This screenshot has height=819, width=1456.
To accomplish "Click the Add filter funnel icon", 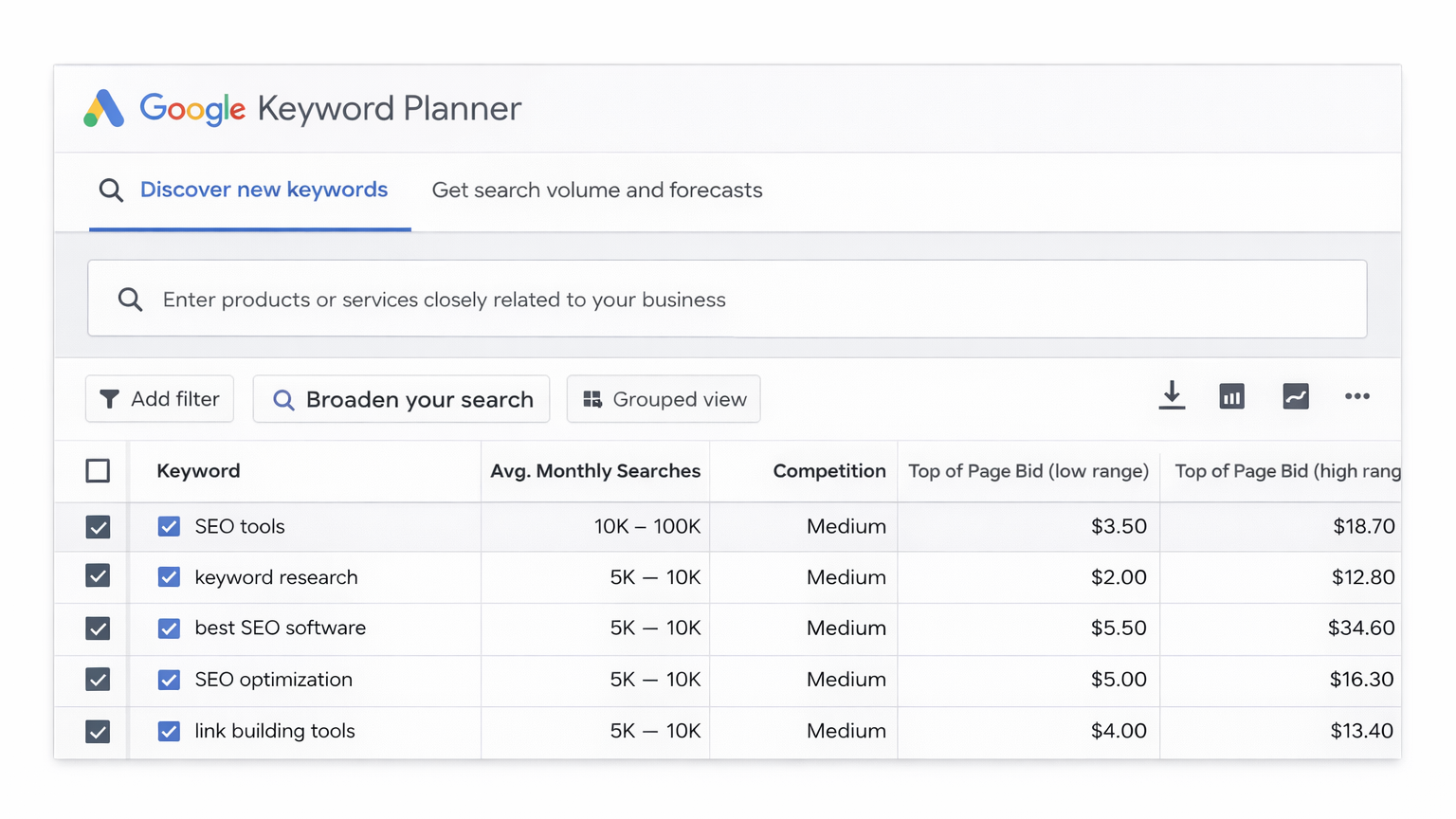I will click(109, 398).
